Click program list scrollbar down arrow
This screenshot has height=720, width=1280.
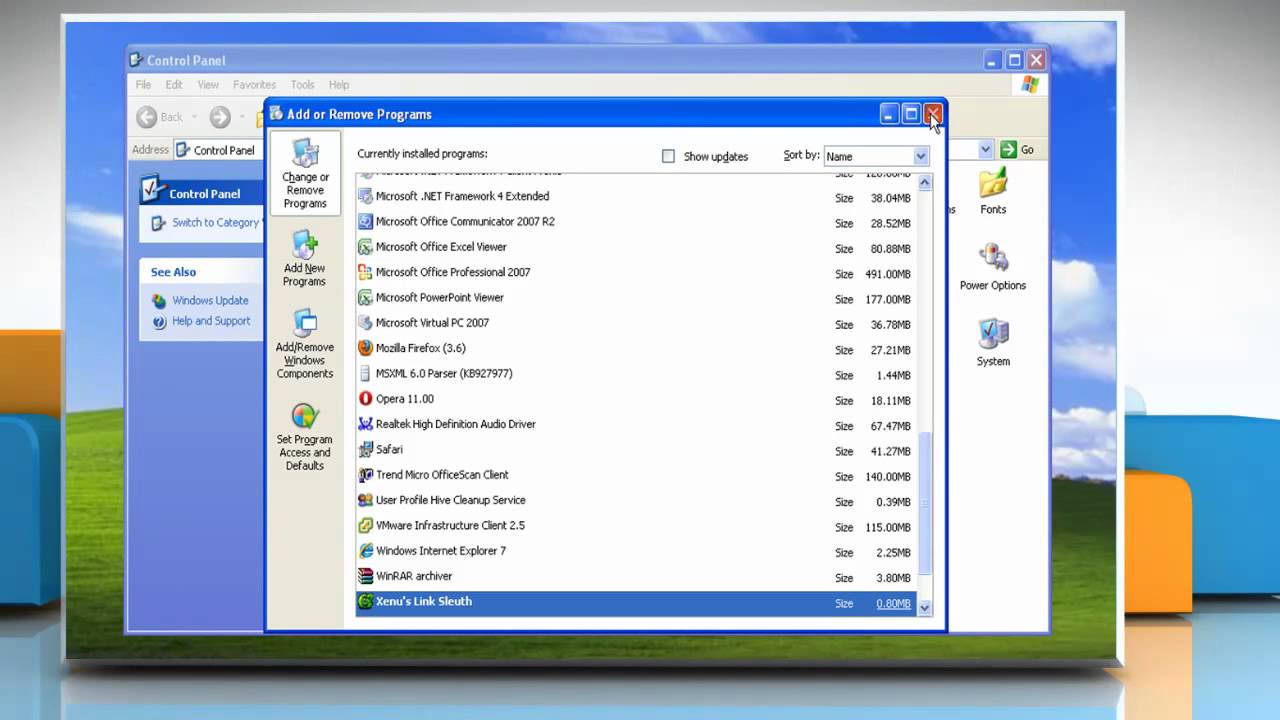(x=924, y=607)
